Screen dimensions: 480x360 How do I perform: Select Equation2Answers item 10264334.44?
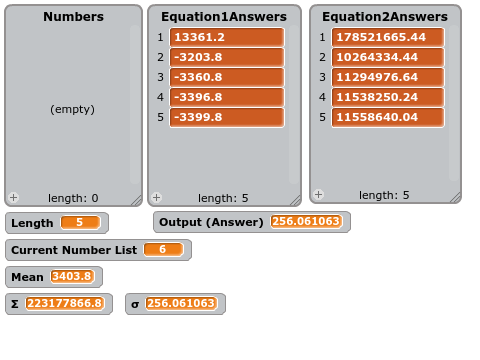click(388, 57)
